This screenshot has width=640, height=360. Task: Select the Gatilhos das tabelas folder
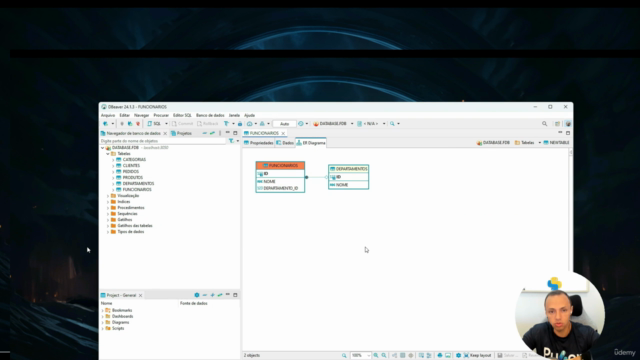click(x=135, y=226)
